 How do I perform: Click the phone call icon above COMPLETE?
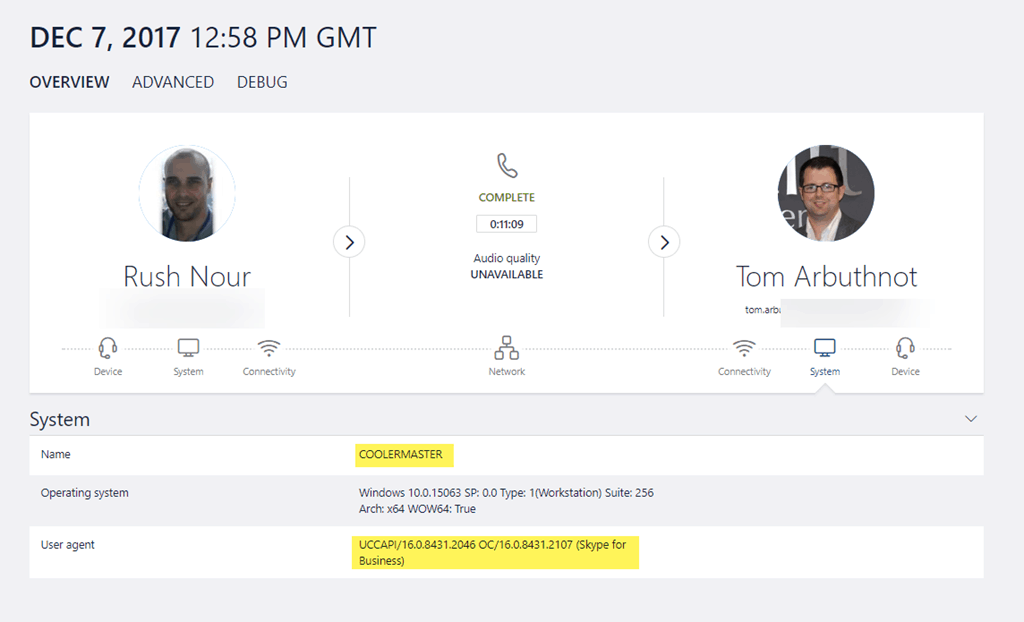tap(507, 166)
